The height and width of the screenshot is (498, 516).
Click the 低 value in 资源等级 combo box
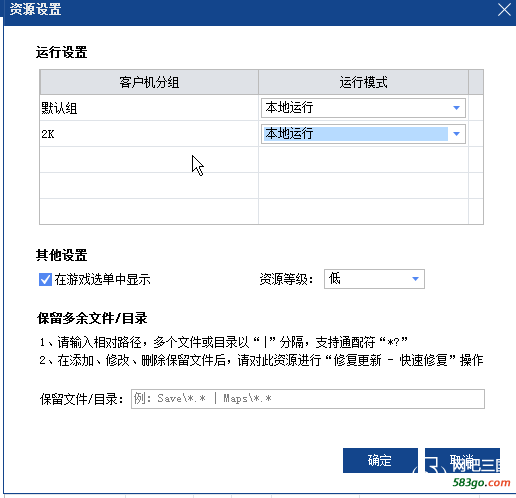click(335, 279)
